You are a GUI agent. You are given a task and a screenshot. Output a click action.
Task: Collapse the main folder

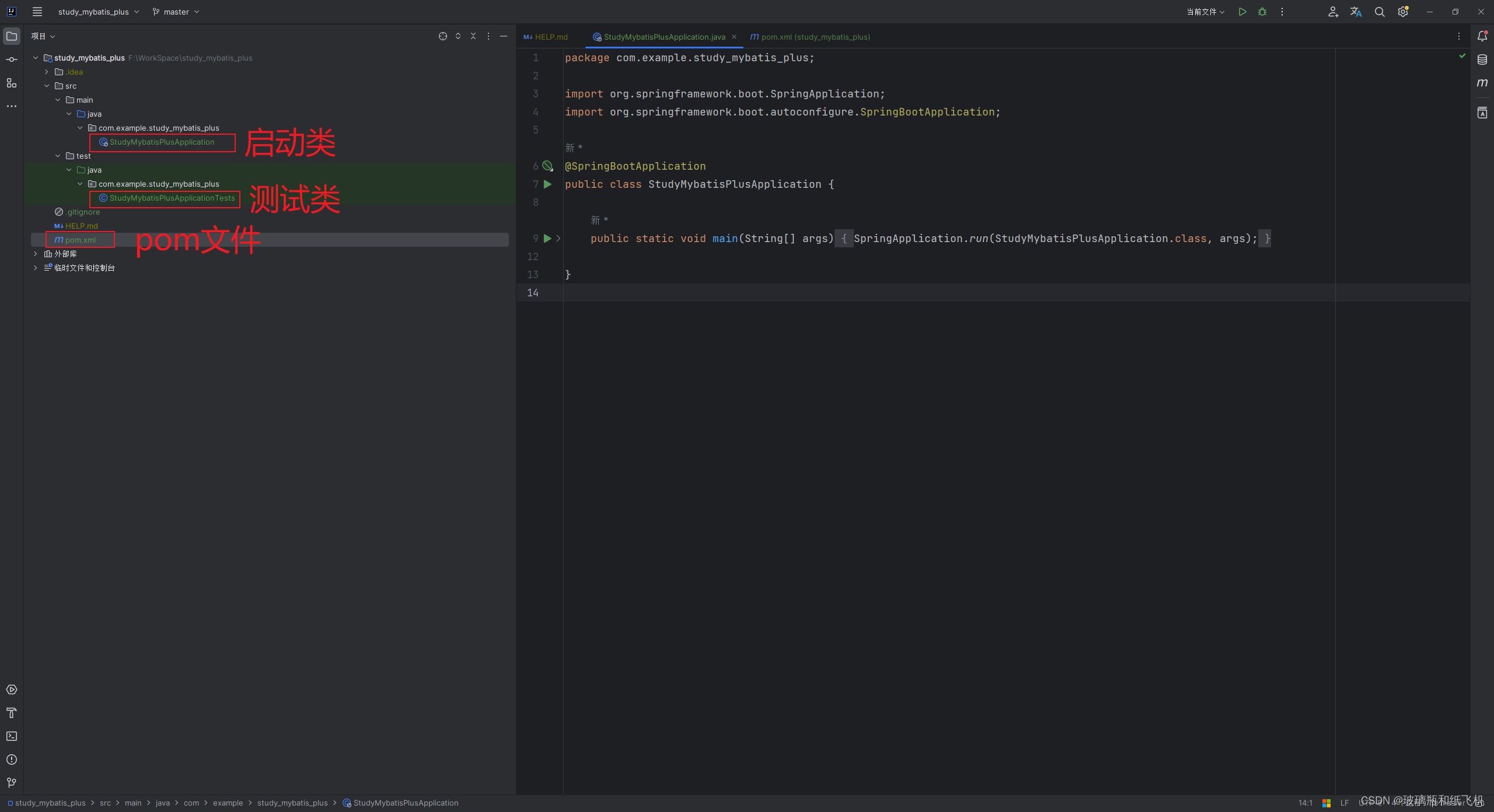[x=58, y=100]
